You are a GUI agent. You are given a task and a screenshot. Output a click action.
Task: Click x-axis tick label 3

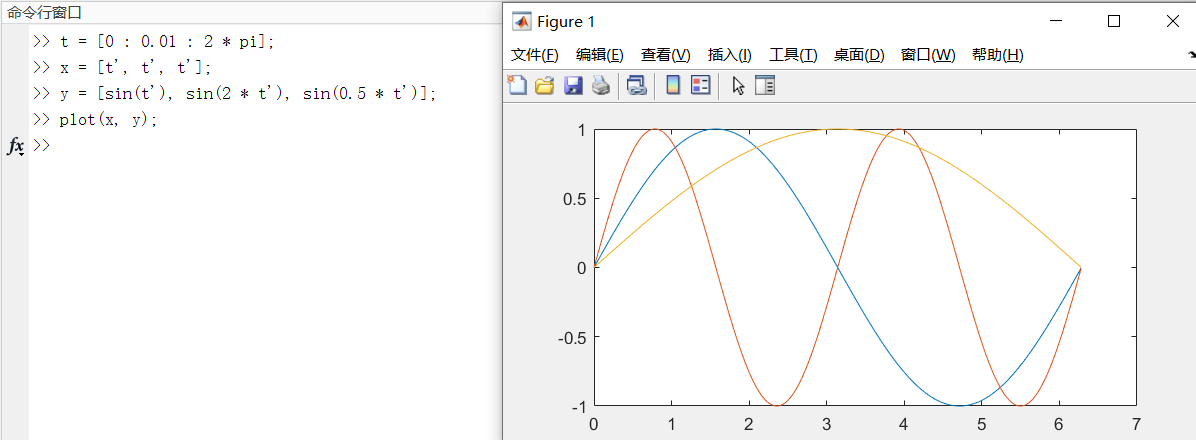(x=826, y=423)
